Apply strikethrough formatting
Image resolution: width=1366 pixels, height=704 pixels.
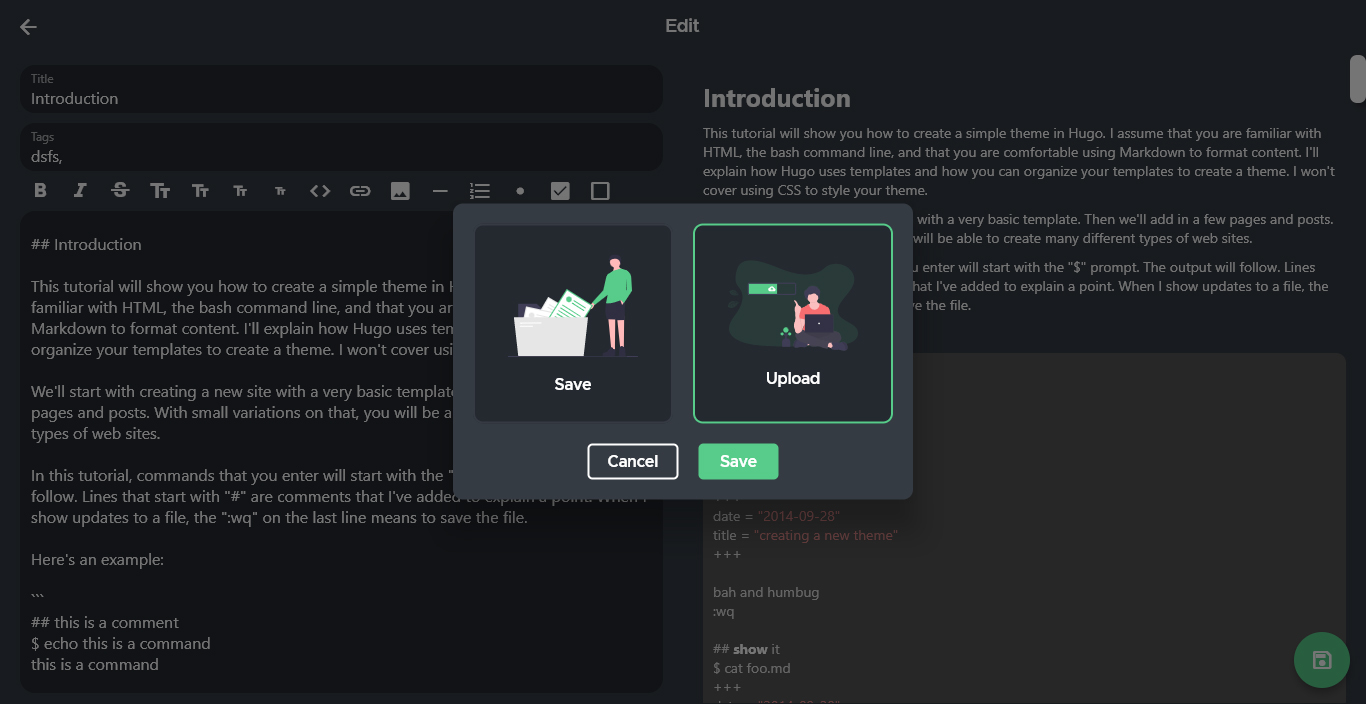pyautogui.click(x=120, y=191)
